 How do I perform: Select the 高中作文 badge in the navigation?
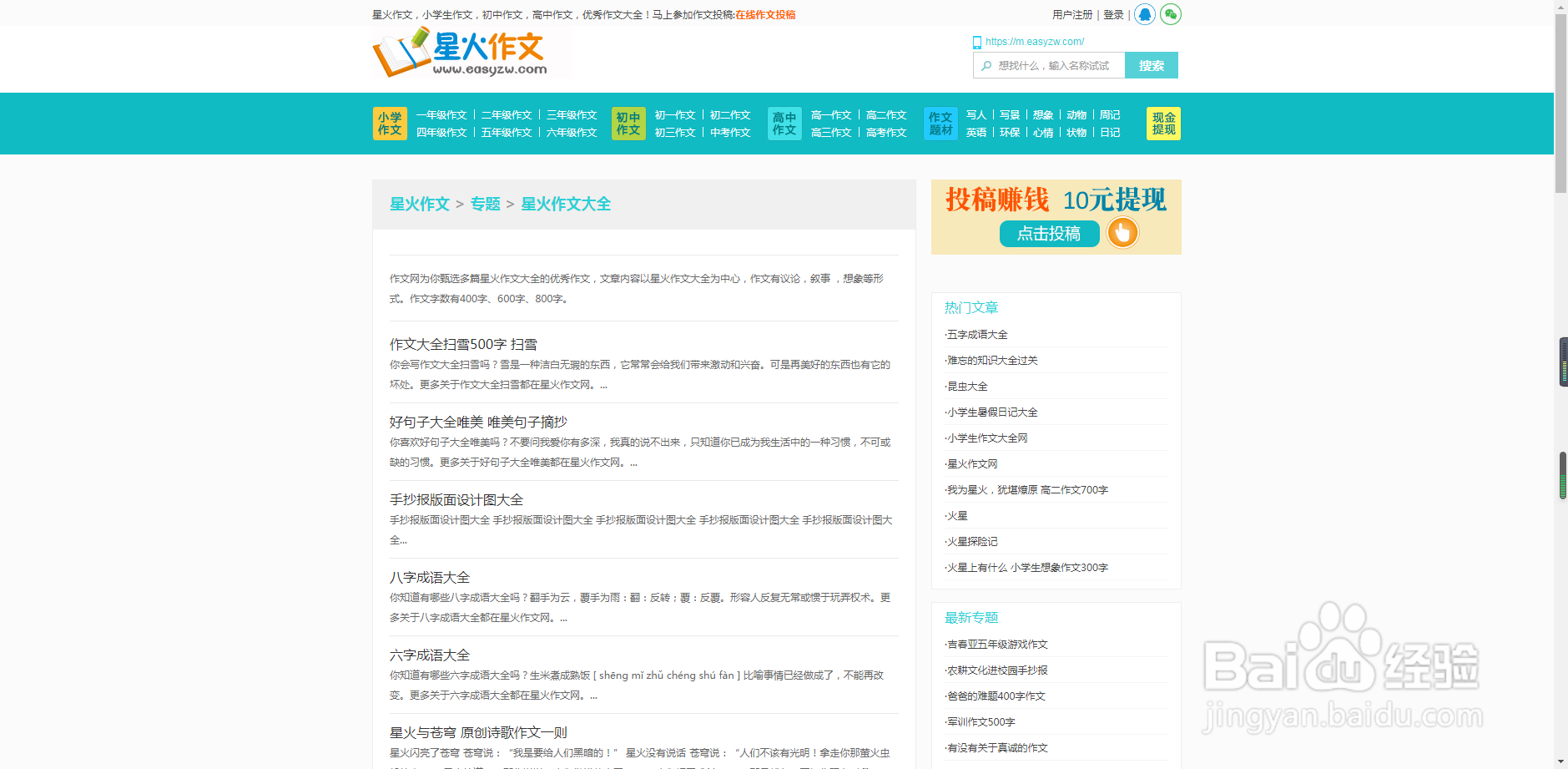784,123
